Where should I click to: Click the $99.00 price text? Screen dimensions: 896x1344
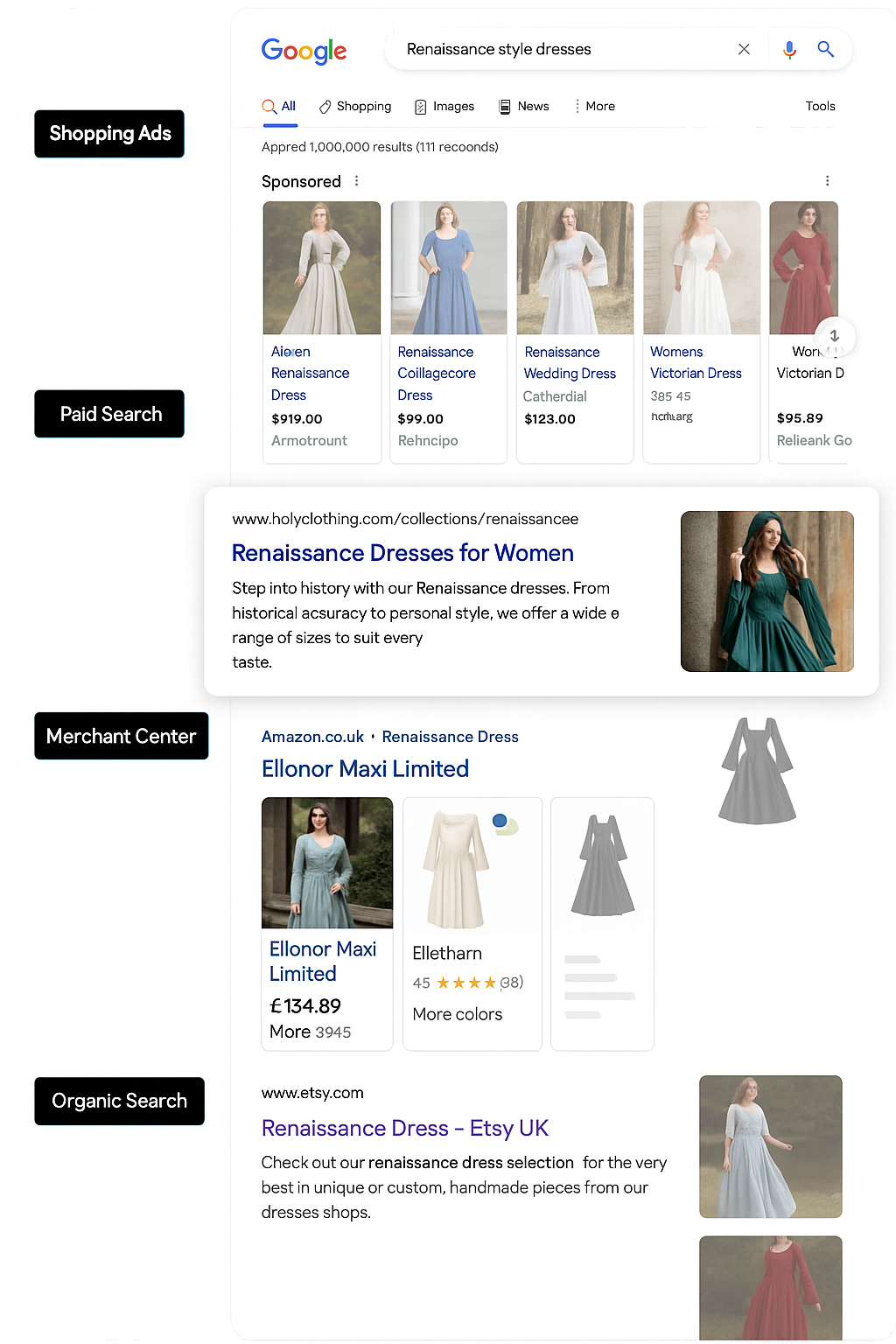(x=421, y=419)
